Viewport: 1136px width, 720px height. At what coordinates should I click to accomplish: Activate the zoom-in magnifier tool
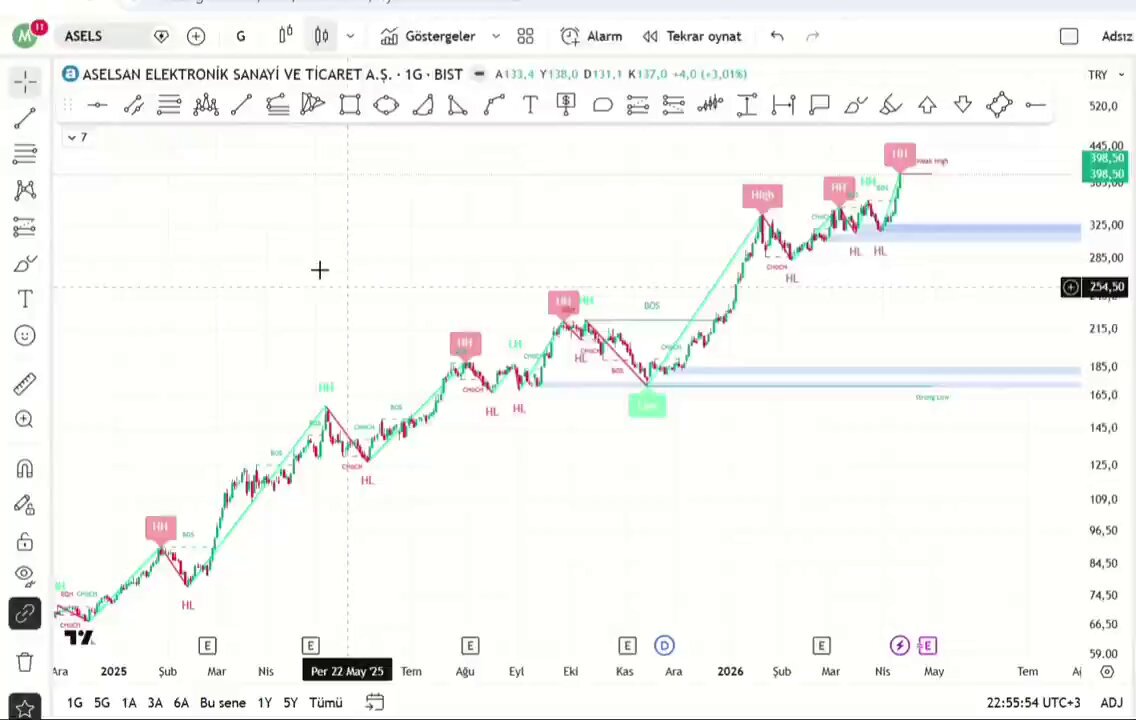coord(25,419)
